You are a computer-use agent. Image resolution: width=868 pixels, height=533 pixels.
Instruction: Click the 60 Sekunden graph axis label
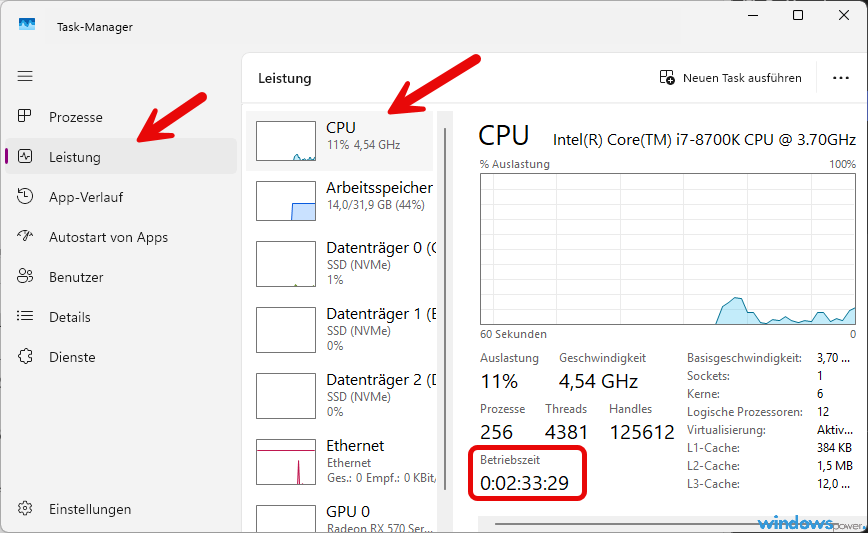513,334
